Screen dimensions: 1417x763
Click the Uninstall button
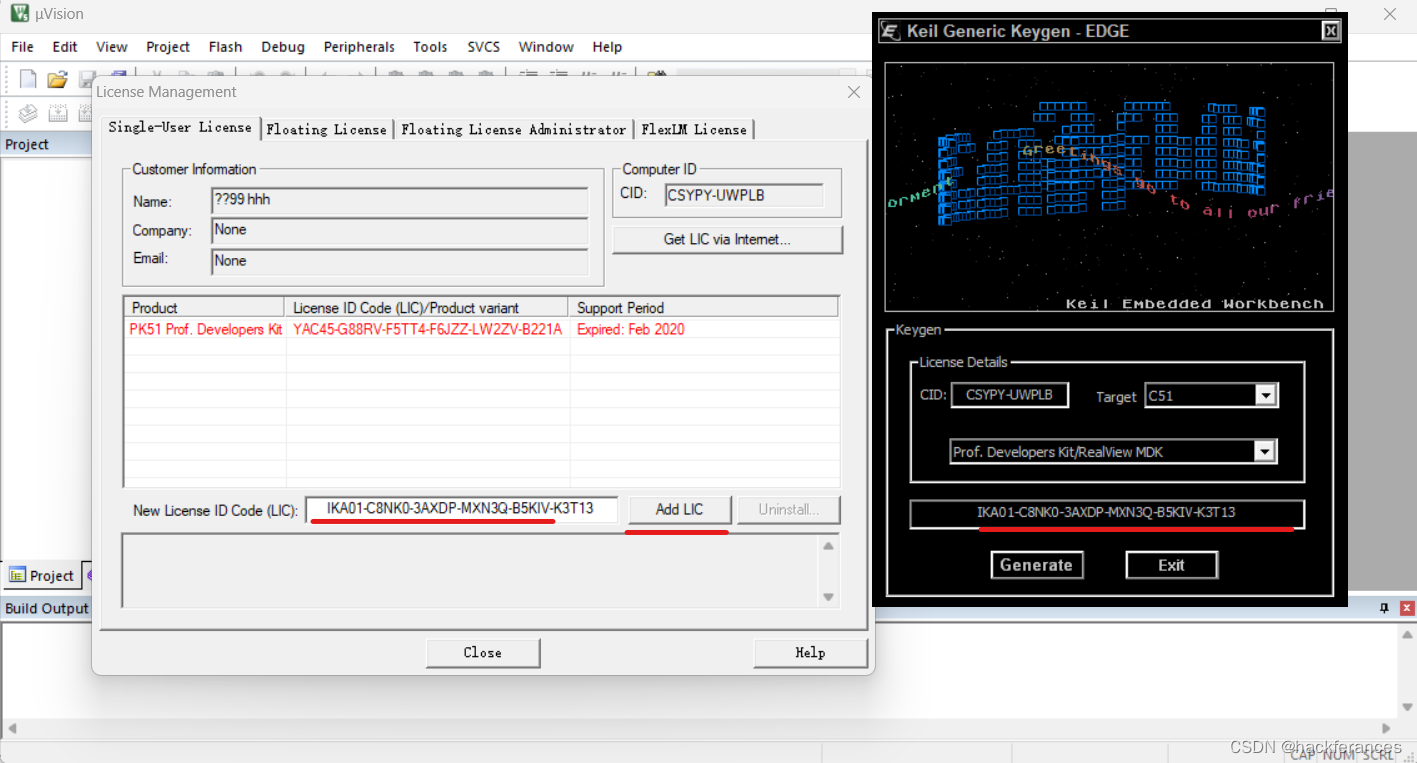[x=788, y=509]
